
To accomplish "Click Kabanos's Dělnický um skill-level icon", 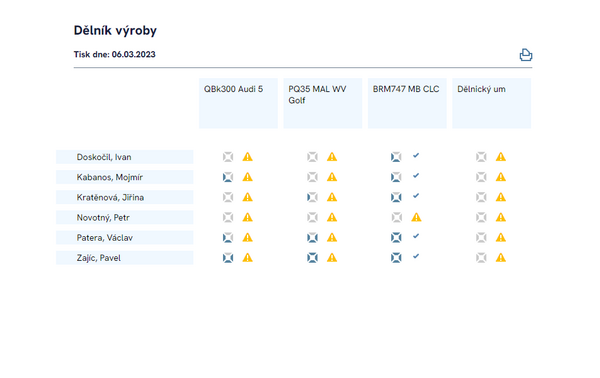I will click(481, 177).
